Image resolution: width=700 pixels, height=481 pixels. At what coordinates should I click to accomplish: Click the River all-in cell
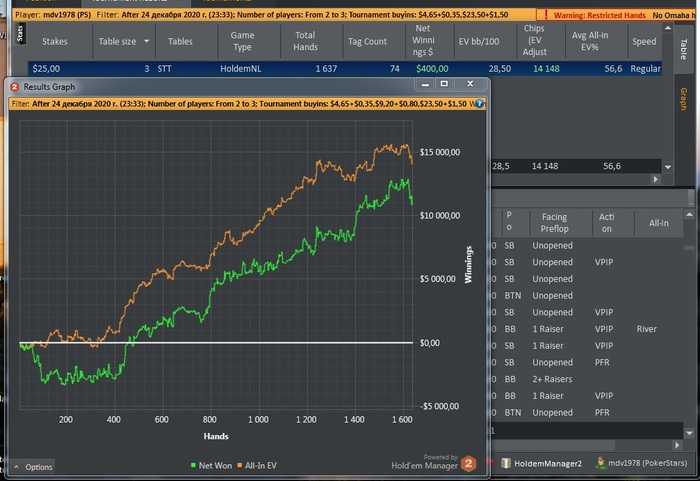(646, 329)
